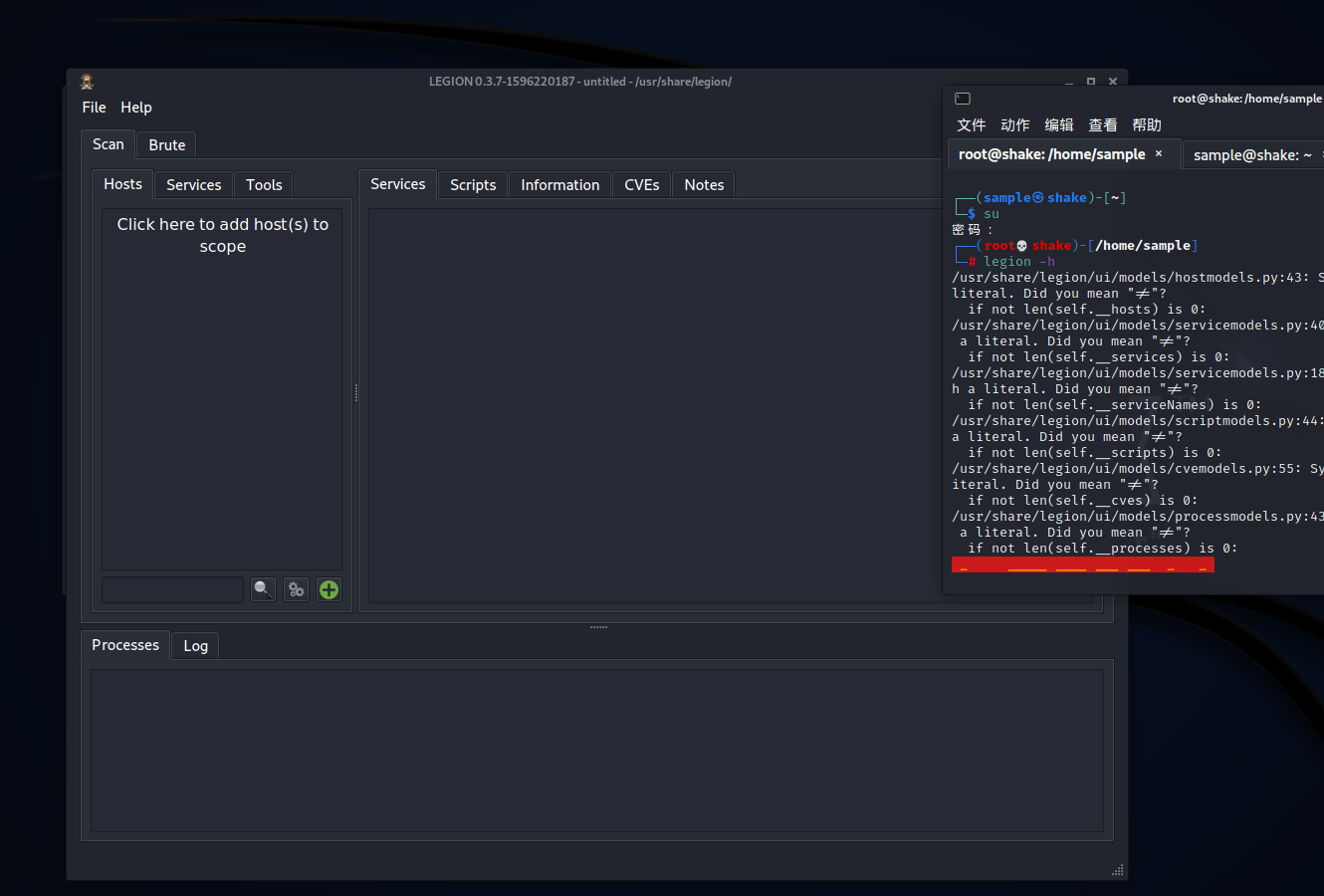This screenshot has height=896, width=1324.
Task: Click the cvemodels.py:55 path in terminal
Action: coord(1127,469)
